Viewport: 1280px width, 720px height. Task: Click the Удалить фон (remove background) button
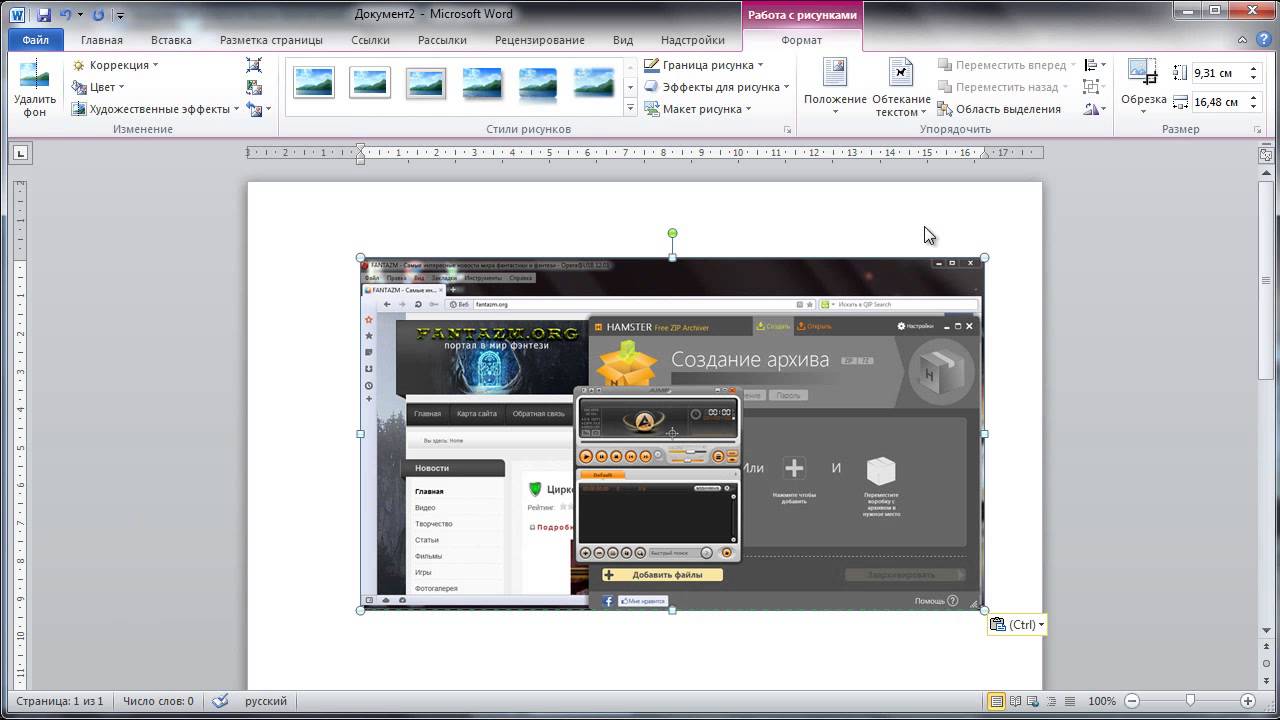(x=34, y=89)
